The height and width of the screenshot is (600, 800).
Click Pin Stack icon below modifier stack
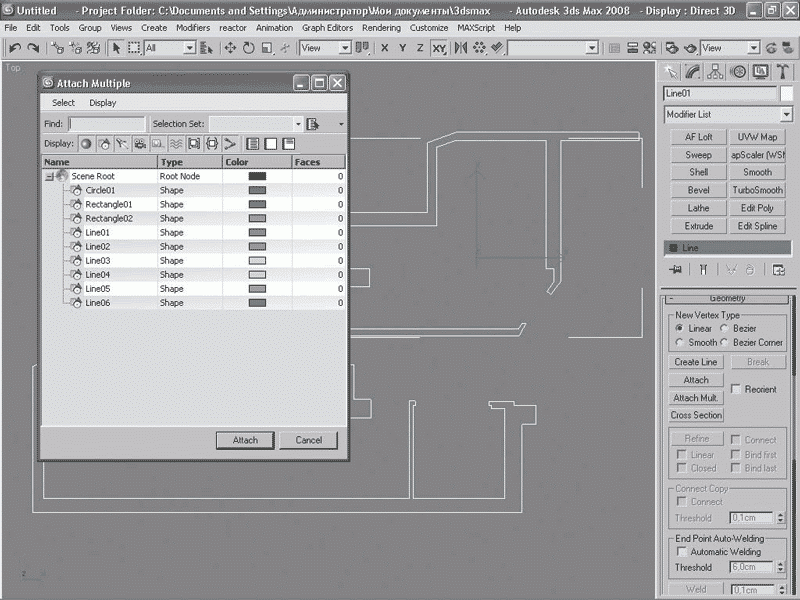coord(676,269)
